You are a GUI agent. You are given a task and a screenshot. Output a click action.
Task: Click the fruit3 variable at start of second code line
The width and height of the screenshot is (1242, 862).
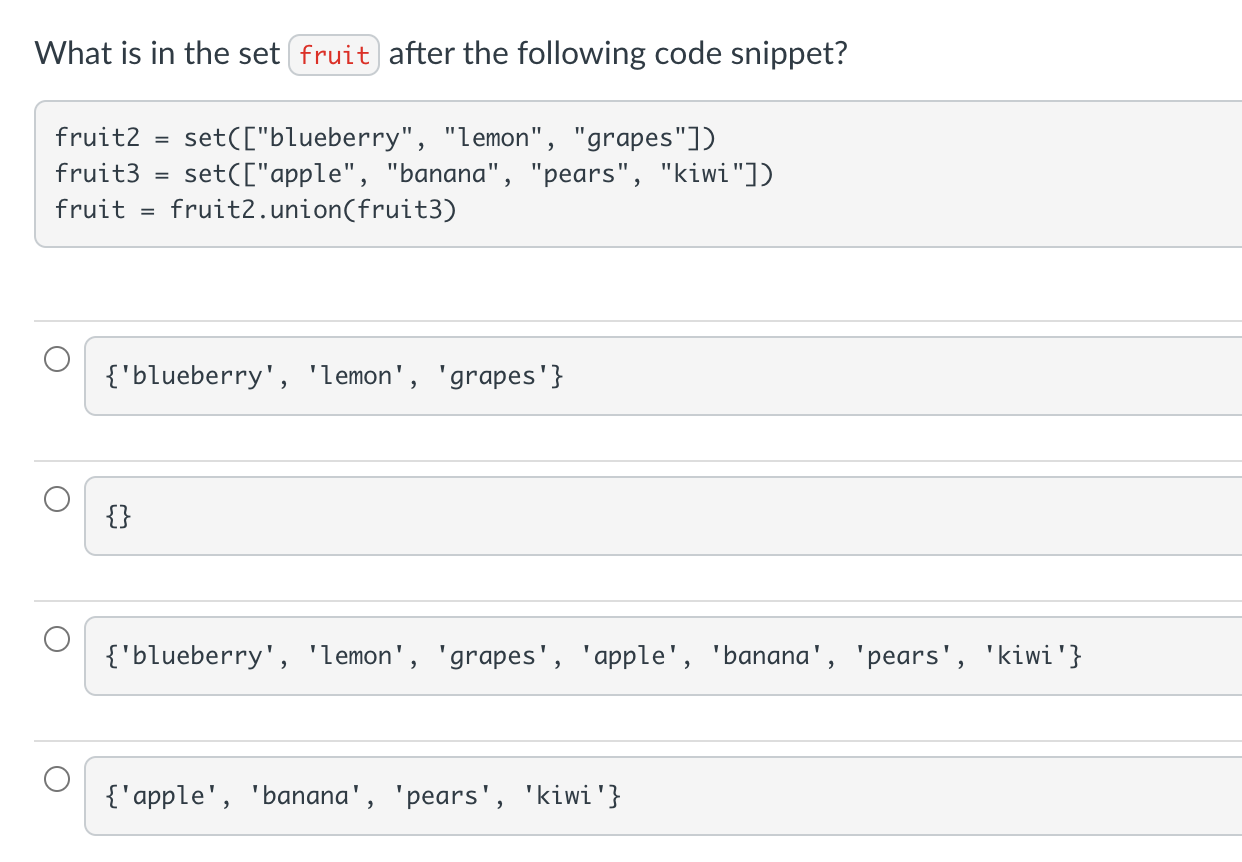98,174
